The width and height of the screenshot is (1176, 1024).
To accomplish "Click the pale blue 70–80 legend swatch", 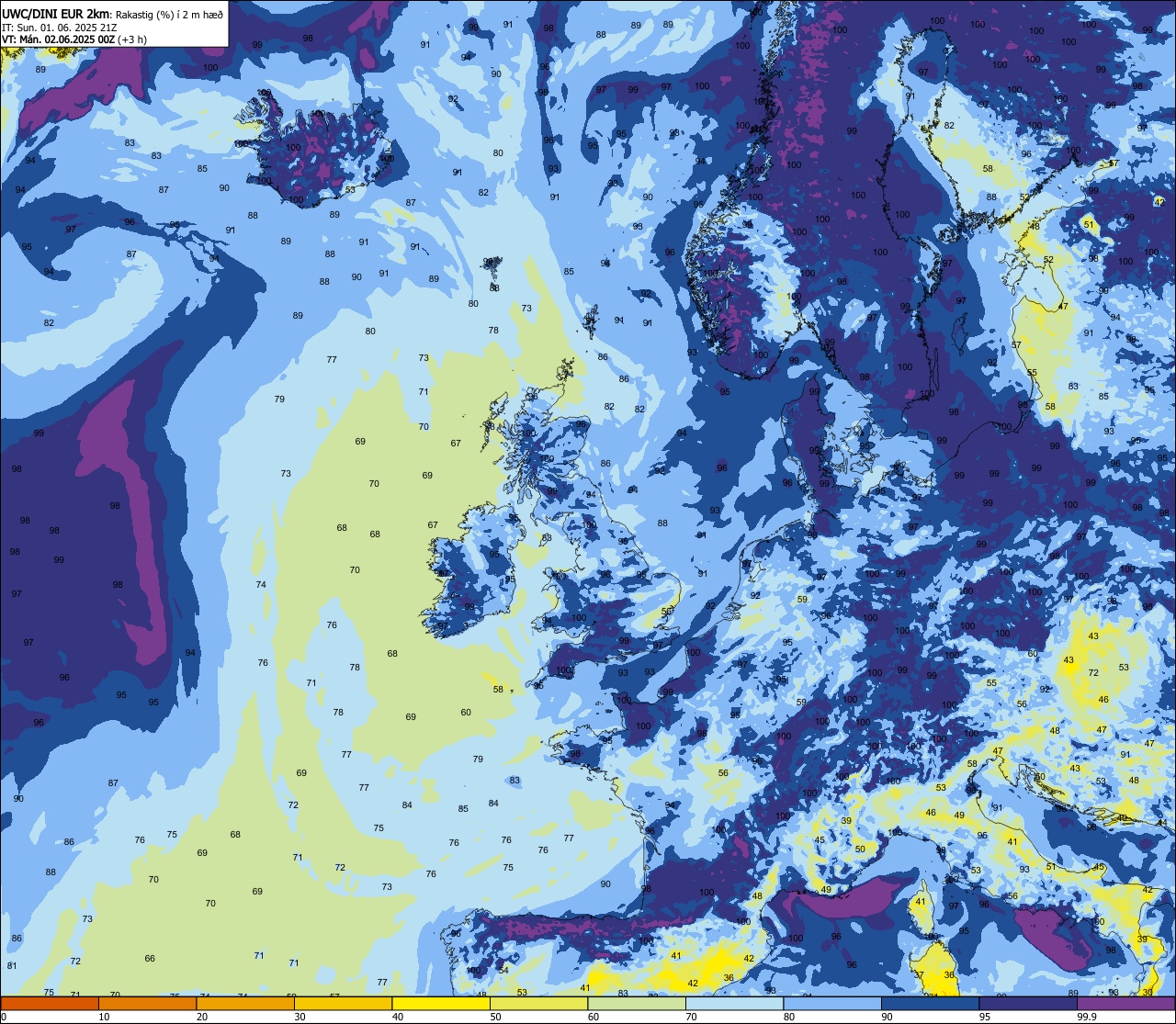I will point(734,1004).
